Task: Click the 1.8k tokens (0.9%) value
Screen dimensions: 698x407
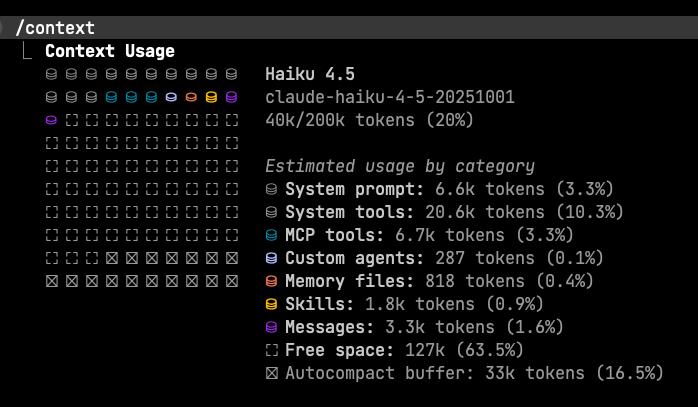Action: [455, 304]
